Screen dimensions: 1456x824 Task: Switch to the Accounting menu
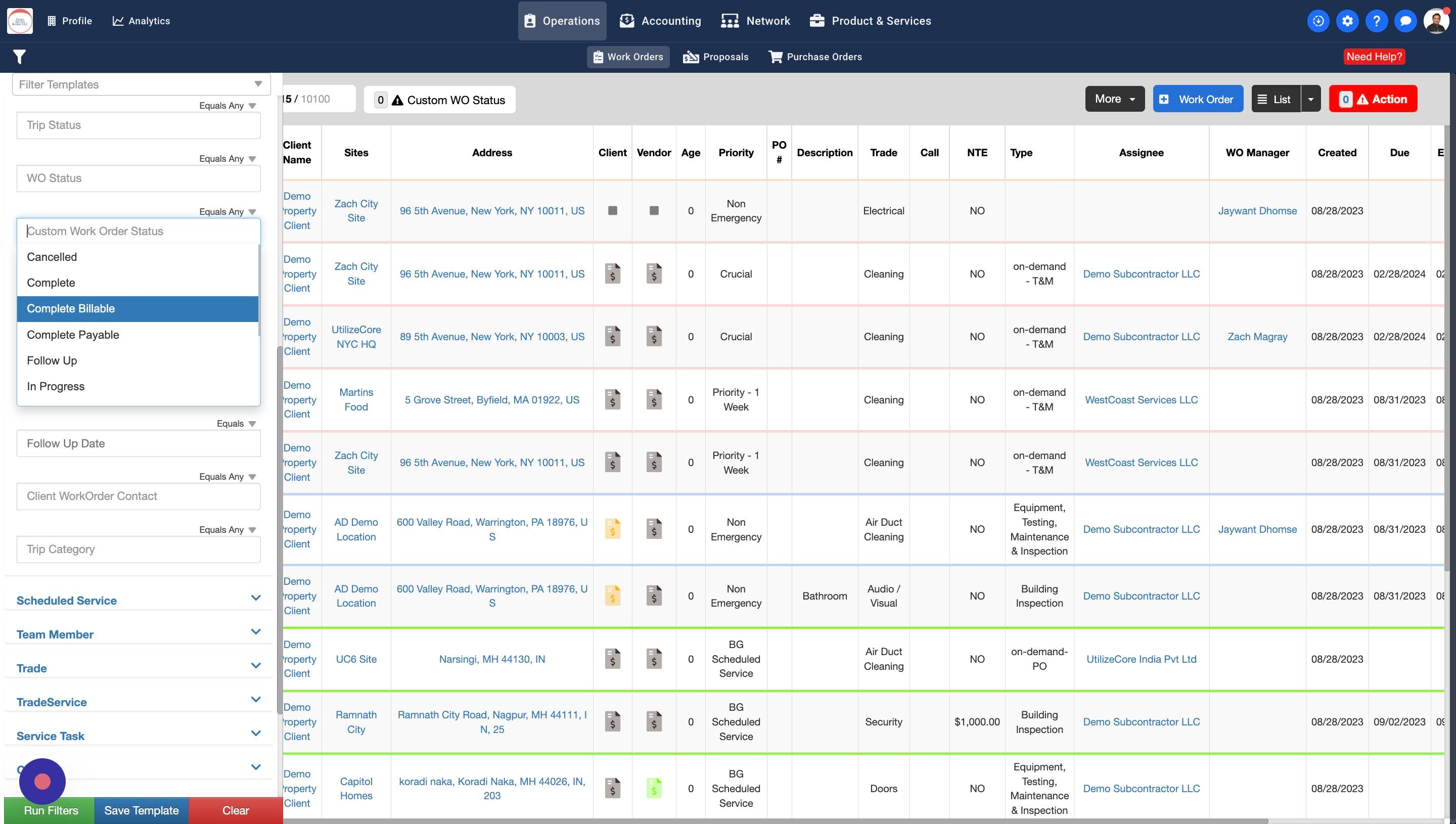[x=660, y=21]
